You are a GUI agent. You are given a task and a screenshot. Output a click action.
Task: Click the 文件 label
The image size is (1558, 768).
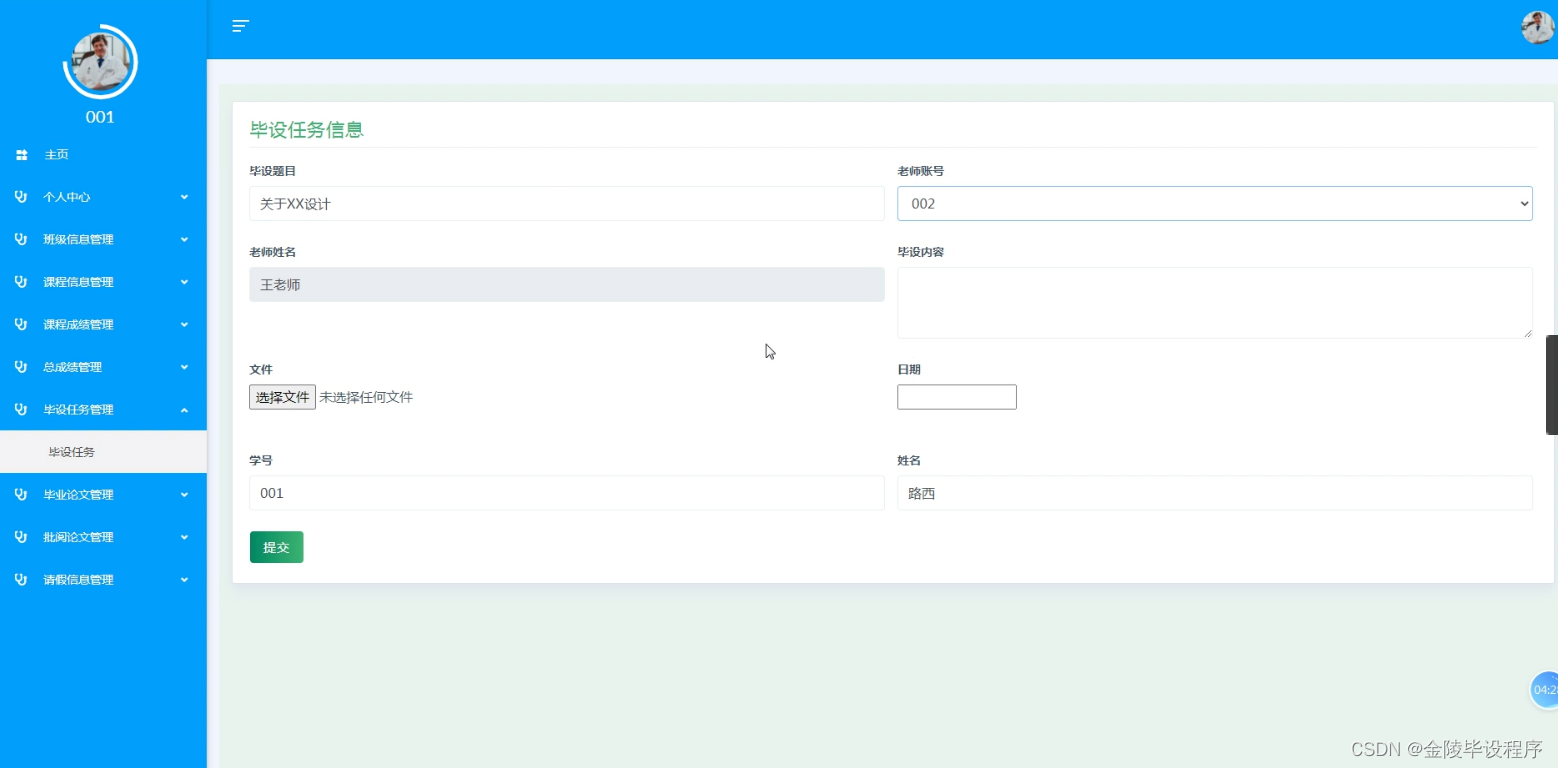click(x=261, y=369)
